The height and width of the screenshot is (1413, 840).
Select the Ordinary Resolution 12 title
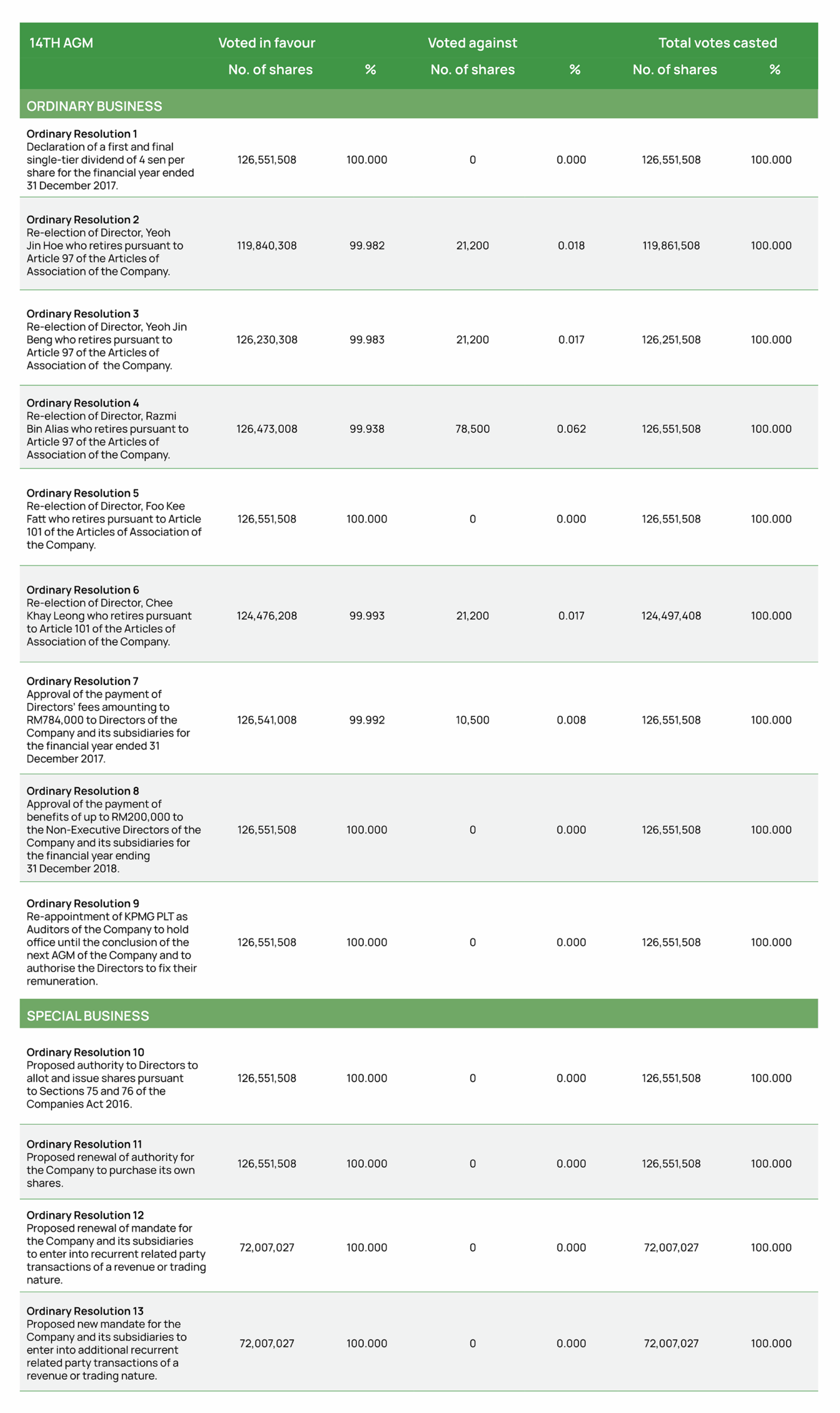click(85, 1216)
